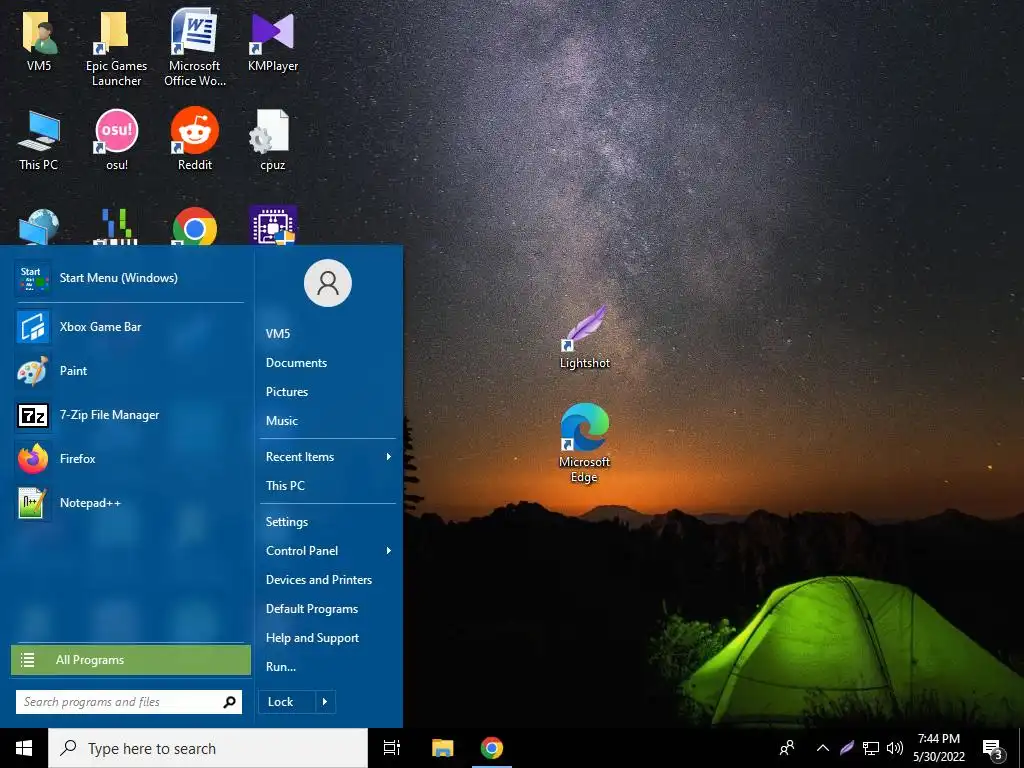Screen dimensions: 1024x768
Task: Expand the Recent Items submenu arrow
Action: click(x=389, y=457)
